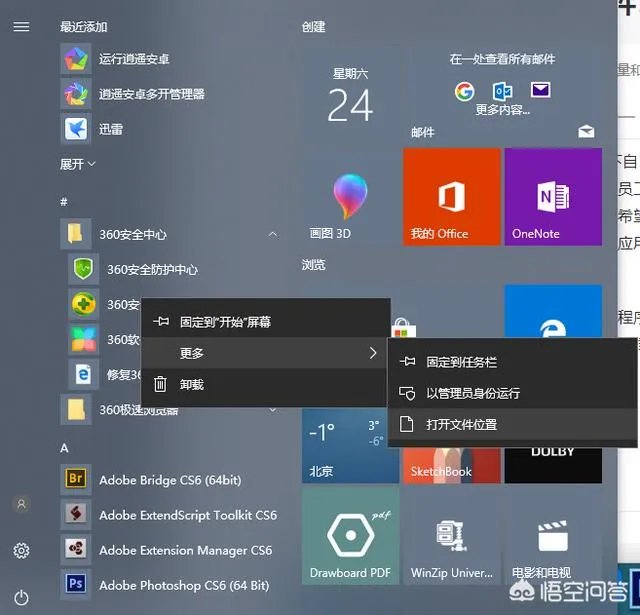
Task: Open the 我的 Office tile
Action: coord(451,197)
